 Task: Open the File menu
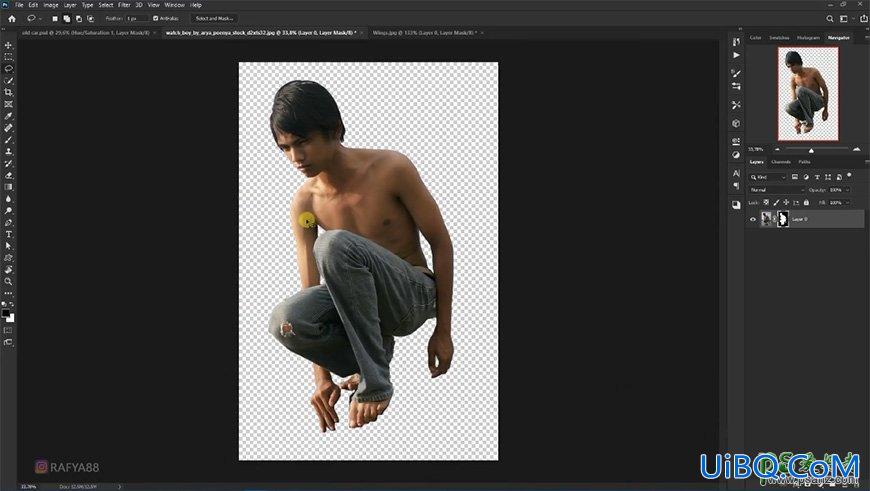click(x=19, y=5)
